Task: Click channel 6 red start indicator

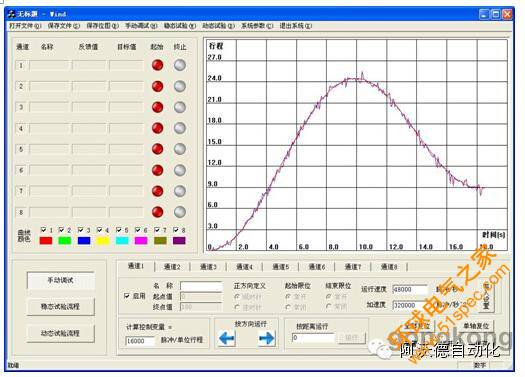Action: point(157,170)
